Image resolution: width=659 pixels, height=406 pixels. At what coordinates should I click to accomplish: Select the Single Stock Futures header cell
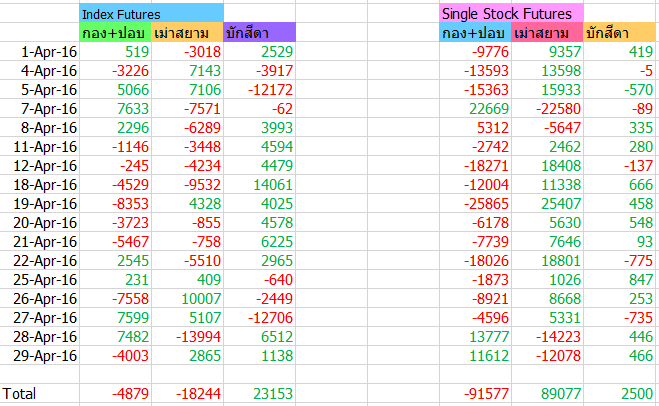click(x=511, y=13)
